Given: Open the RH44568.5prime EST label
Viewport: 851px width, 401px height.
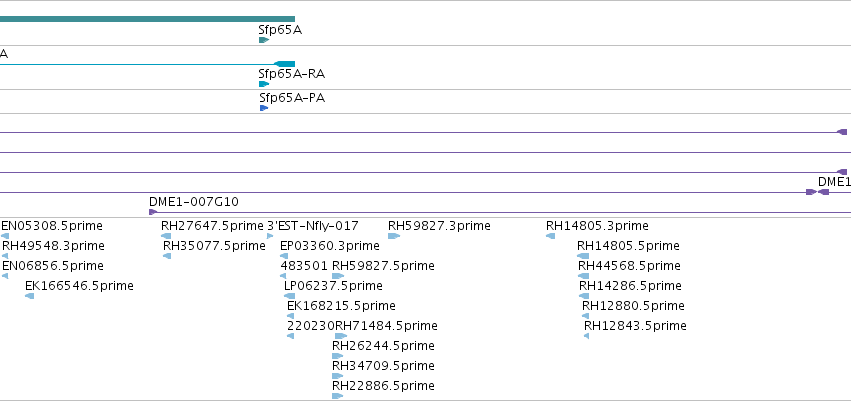Looking at the screenshot, I should point(629,265).
